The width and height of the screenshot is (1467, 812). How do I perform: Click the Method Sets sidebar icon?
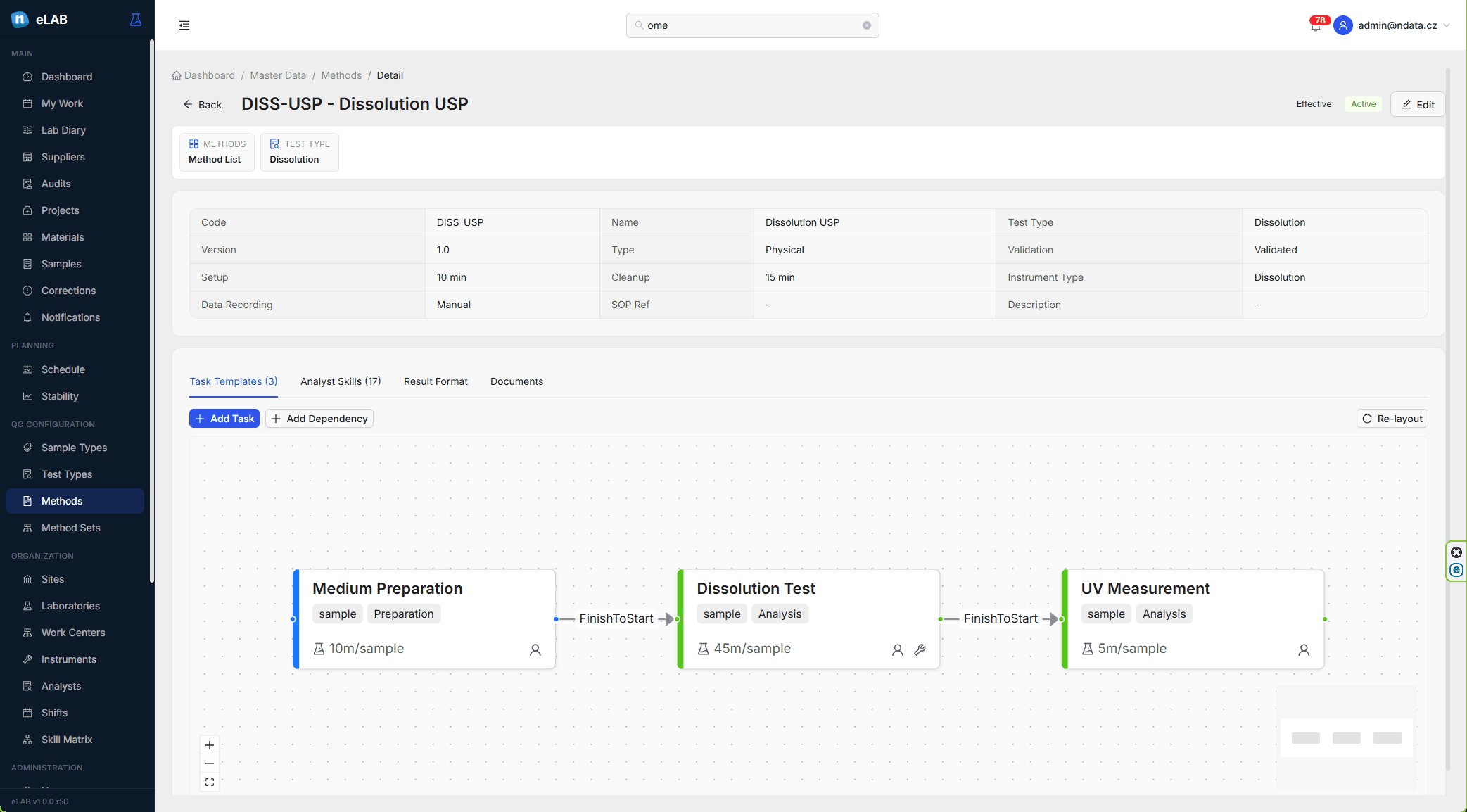click(x=27, y=528)
